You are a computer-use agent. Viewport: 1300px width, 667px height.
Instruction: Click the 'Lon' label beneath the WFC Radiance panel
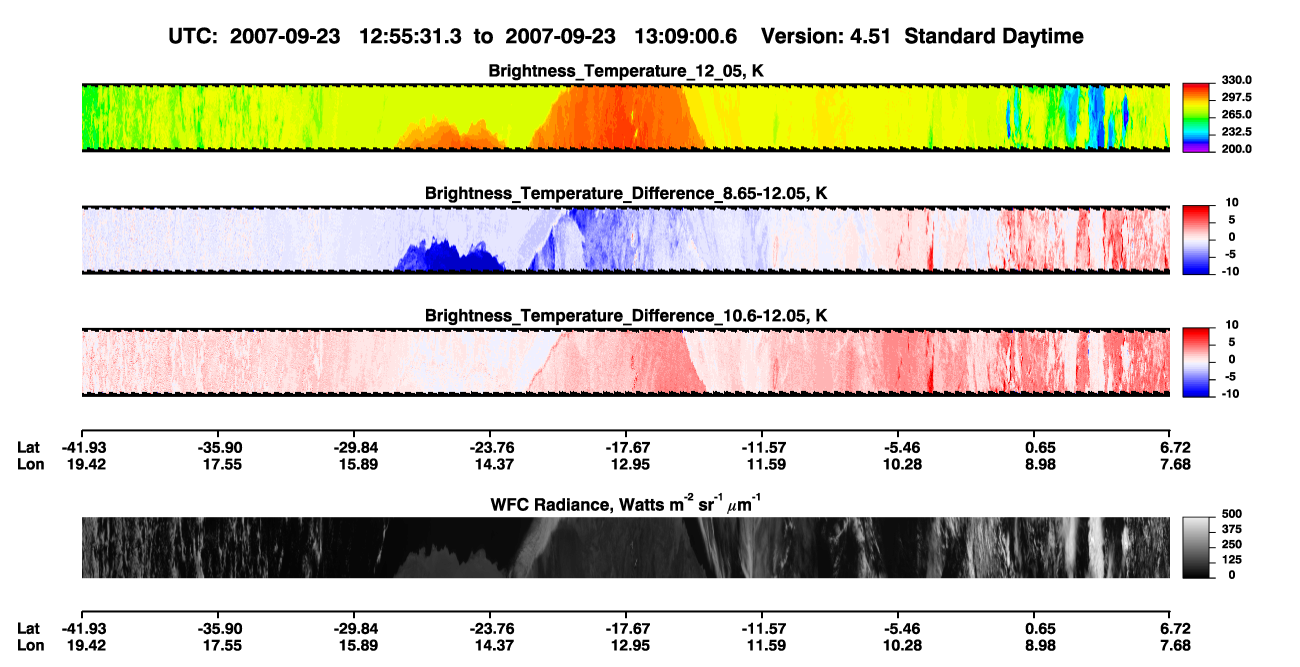tap(29, 645)
